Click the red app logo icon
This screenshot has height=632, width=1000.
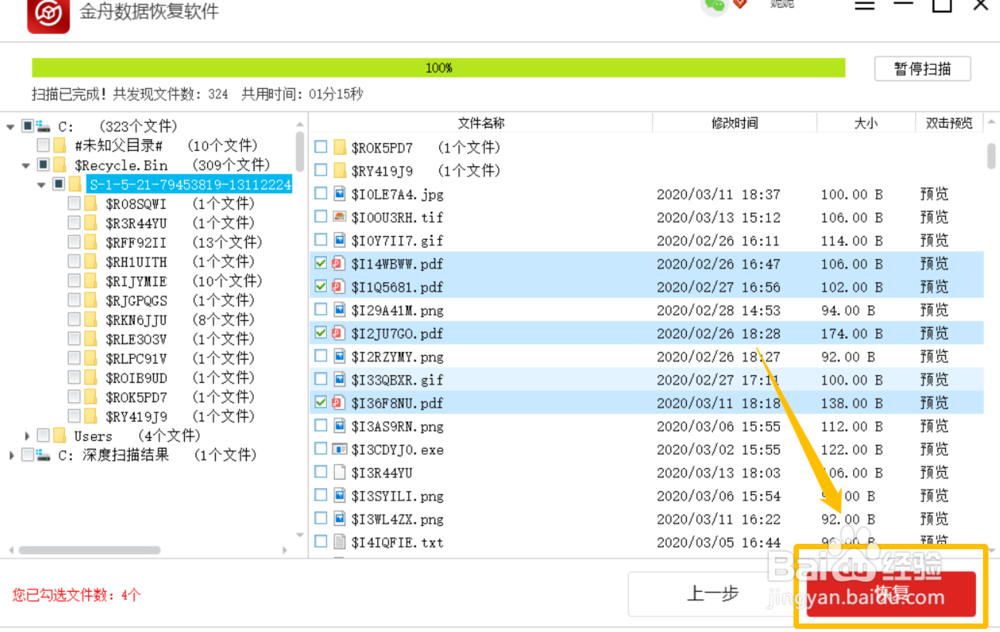[48, 15]
